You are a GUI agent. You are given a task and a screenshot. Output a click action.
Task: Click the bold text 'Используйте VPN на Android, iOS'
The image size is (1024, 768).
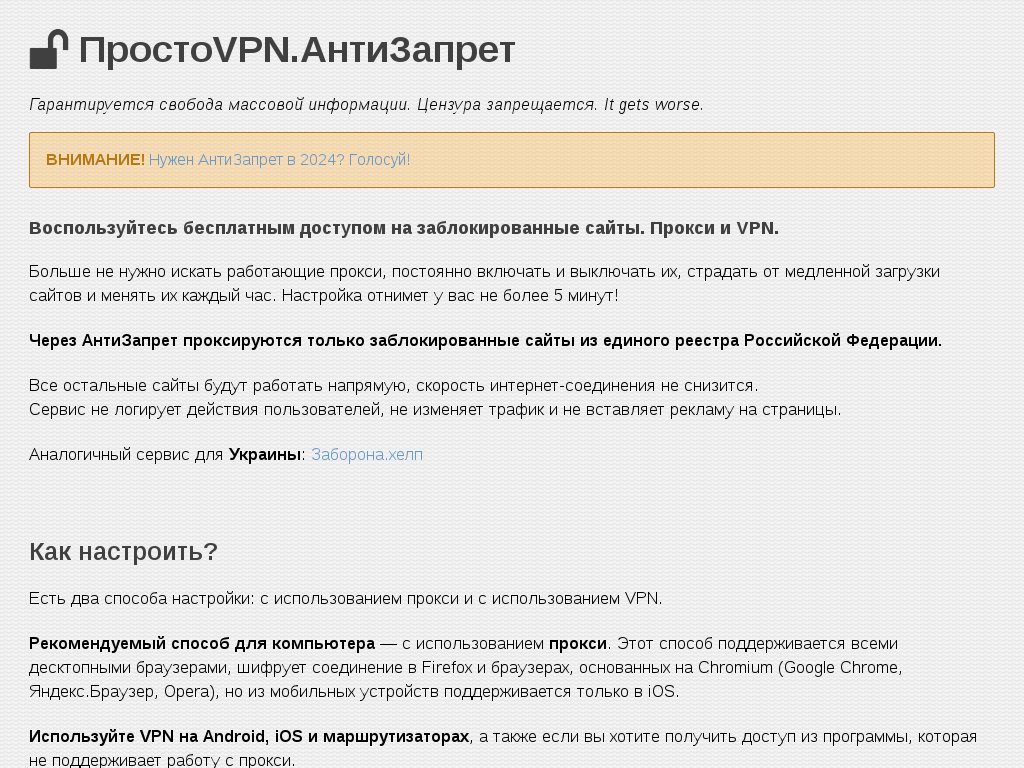tap(249, 737)
